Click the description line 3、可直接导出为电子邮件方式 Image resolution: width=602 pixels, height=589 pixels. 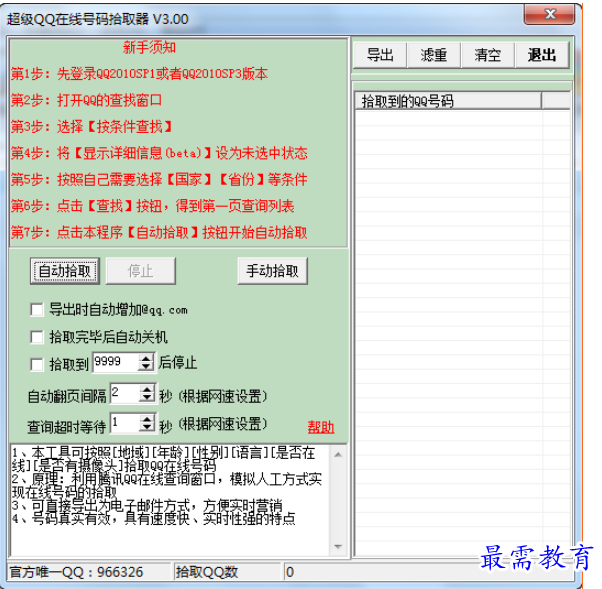pos(147,505)
